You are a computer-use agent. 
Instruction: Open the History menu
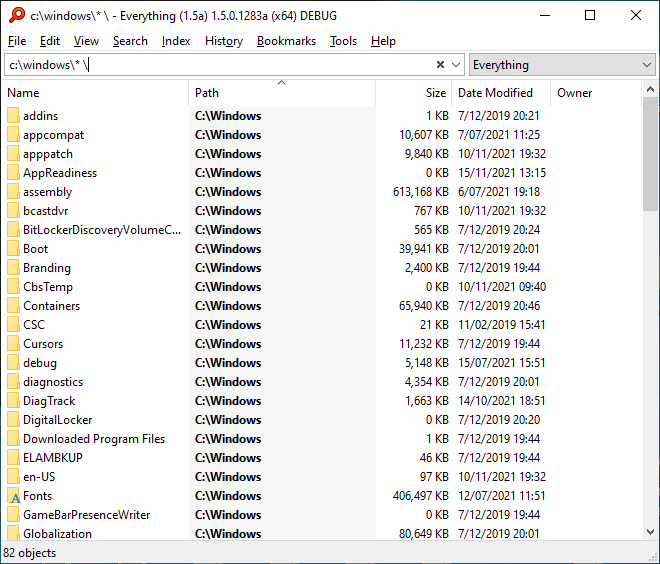(x=224, y=41)
